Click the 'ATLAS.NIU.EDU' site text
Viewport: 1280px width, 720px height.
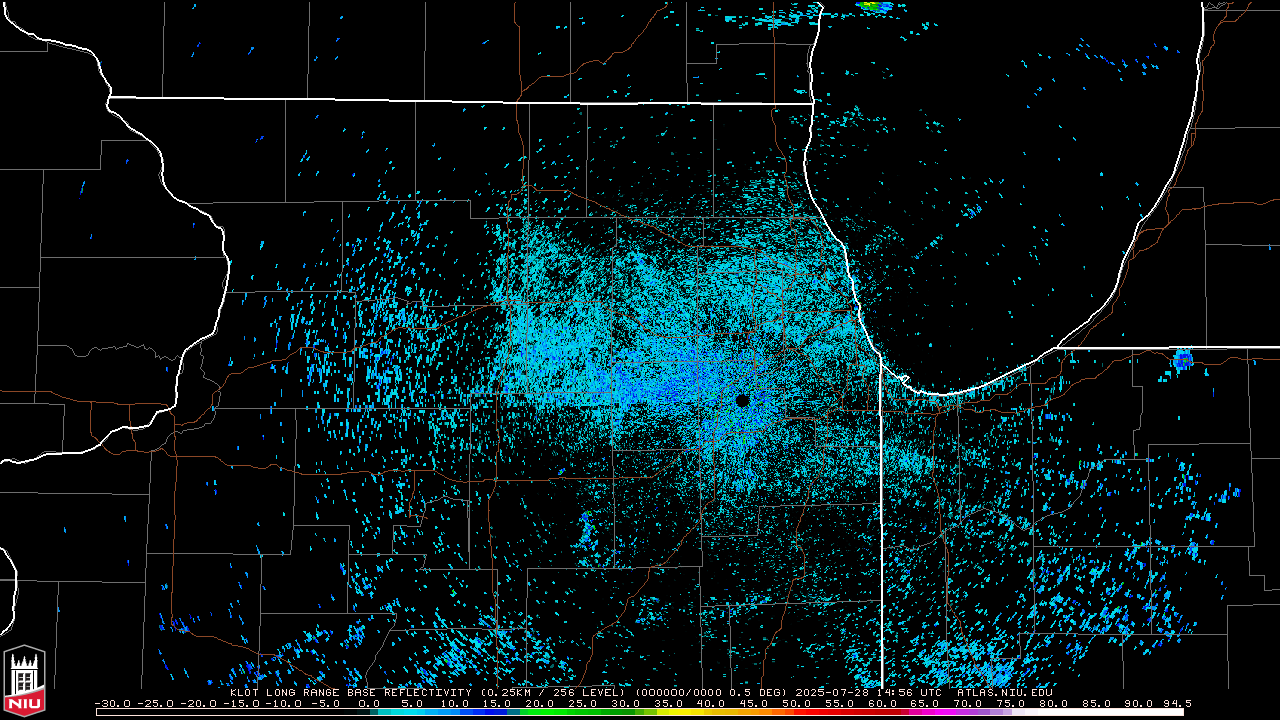tap(1005, 692)
